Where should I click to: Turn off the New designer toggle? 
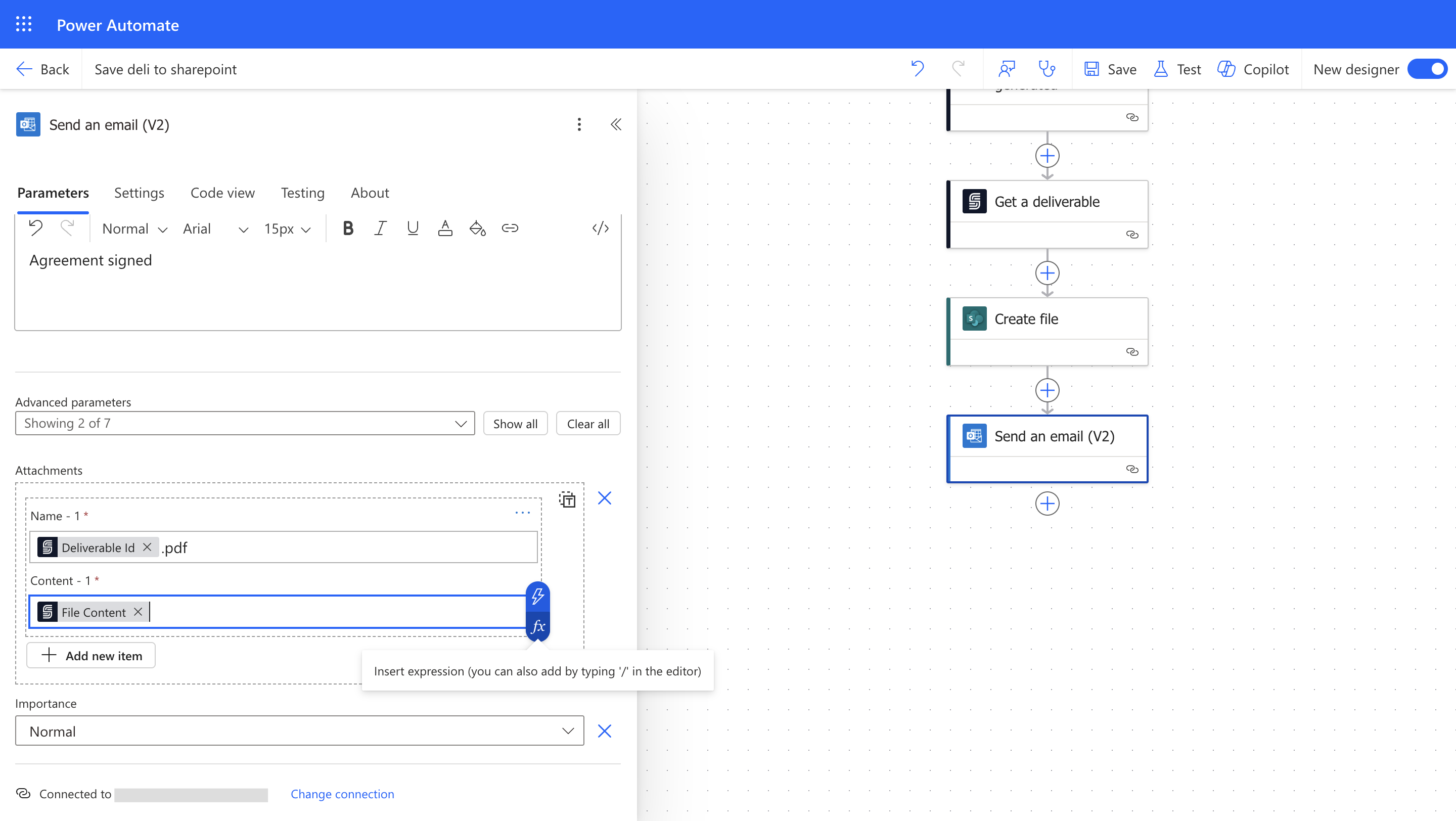click(1428, 69)
